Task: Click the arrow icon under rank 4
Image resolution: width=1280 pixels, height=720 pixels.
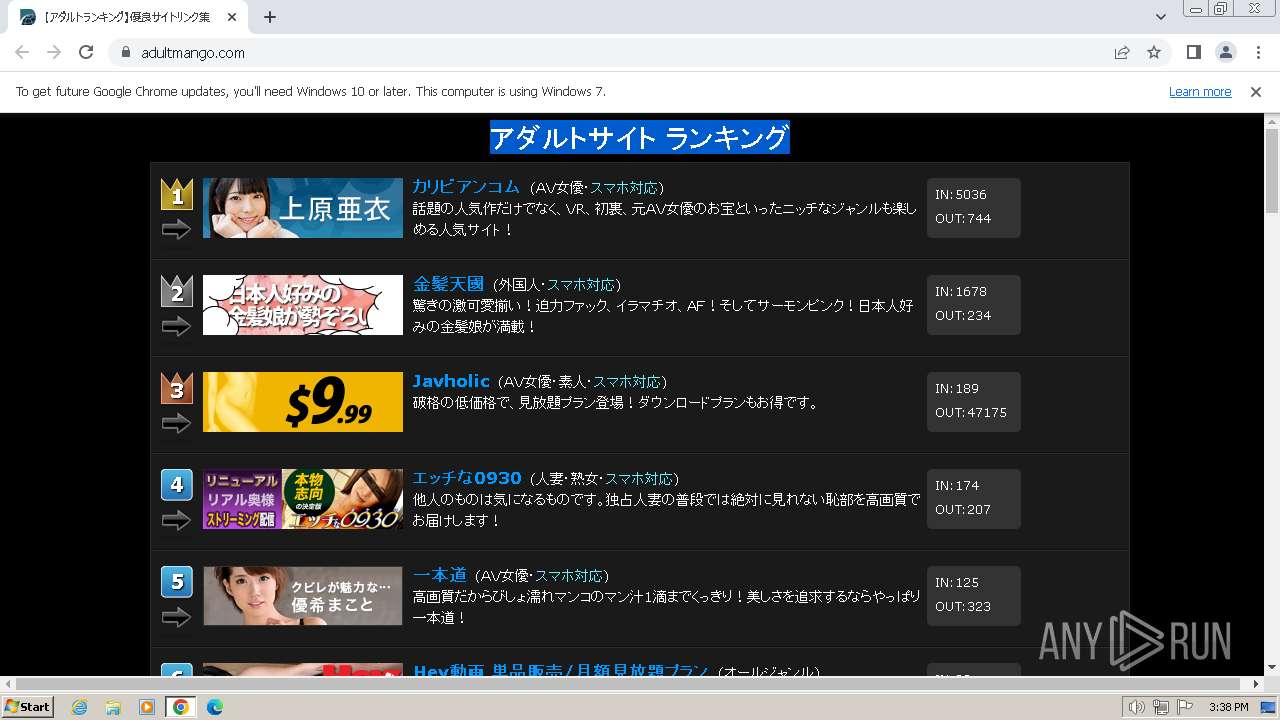Action: [x=176, y=521]
